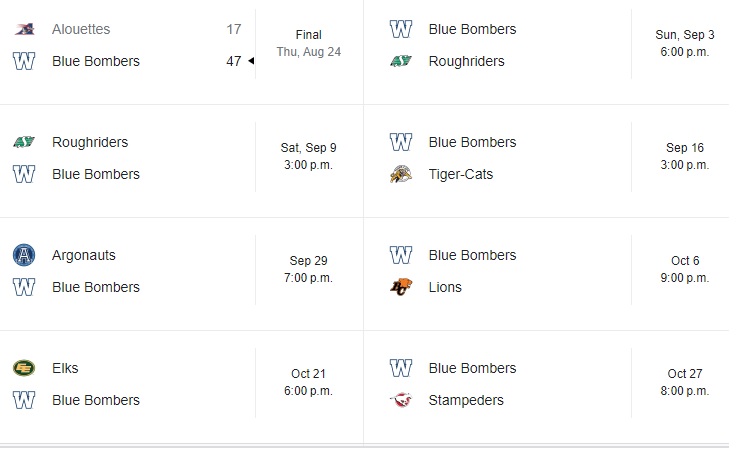Click the Sep 29 7:00 p.m. game time
Screen dimensions: 741x449
(x=309, y=269)
